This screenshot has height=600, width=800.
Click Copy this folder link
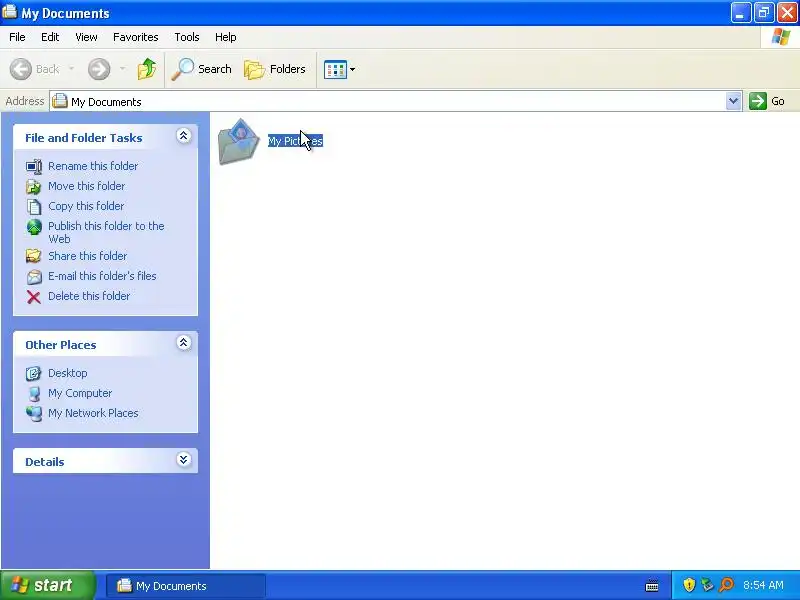tap(86, 206)
